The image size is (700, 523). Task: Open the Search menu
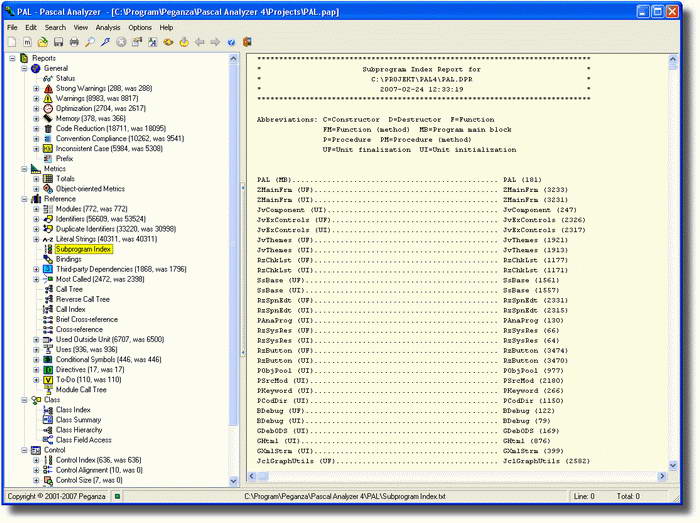55,27
